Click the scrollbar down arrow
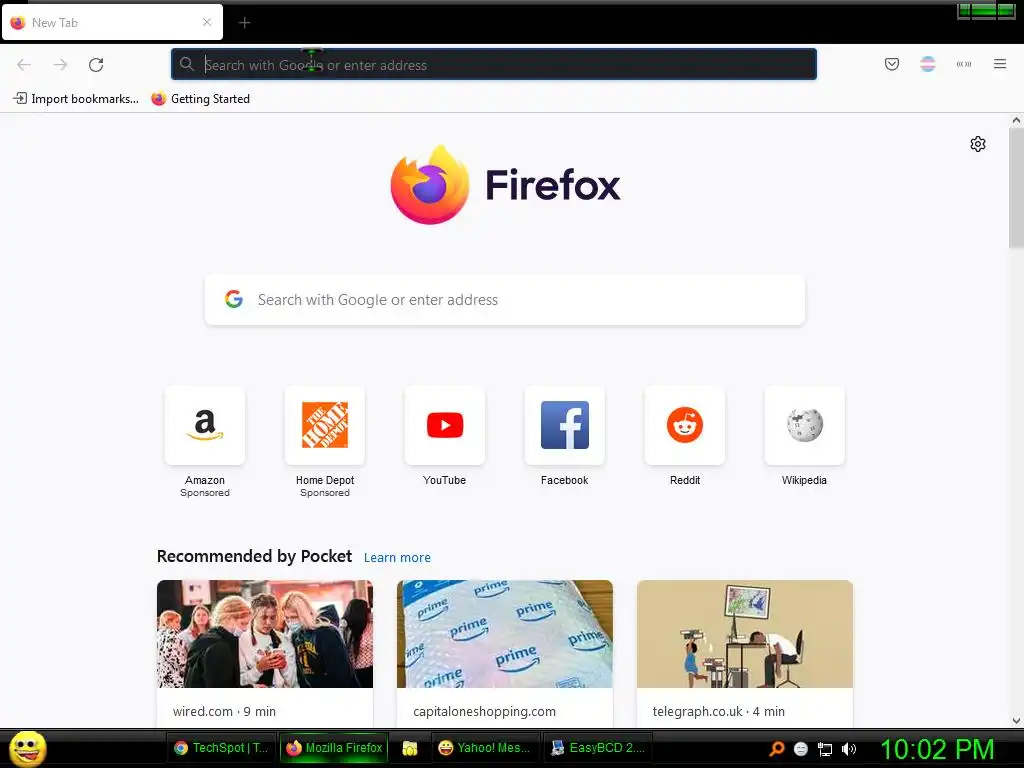Screen dimensions: 1024x768 (1016, 721)
